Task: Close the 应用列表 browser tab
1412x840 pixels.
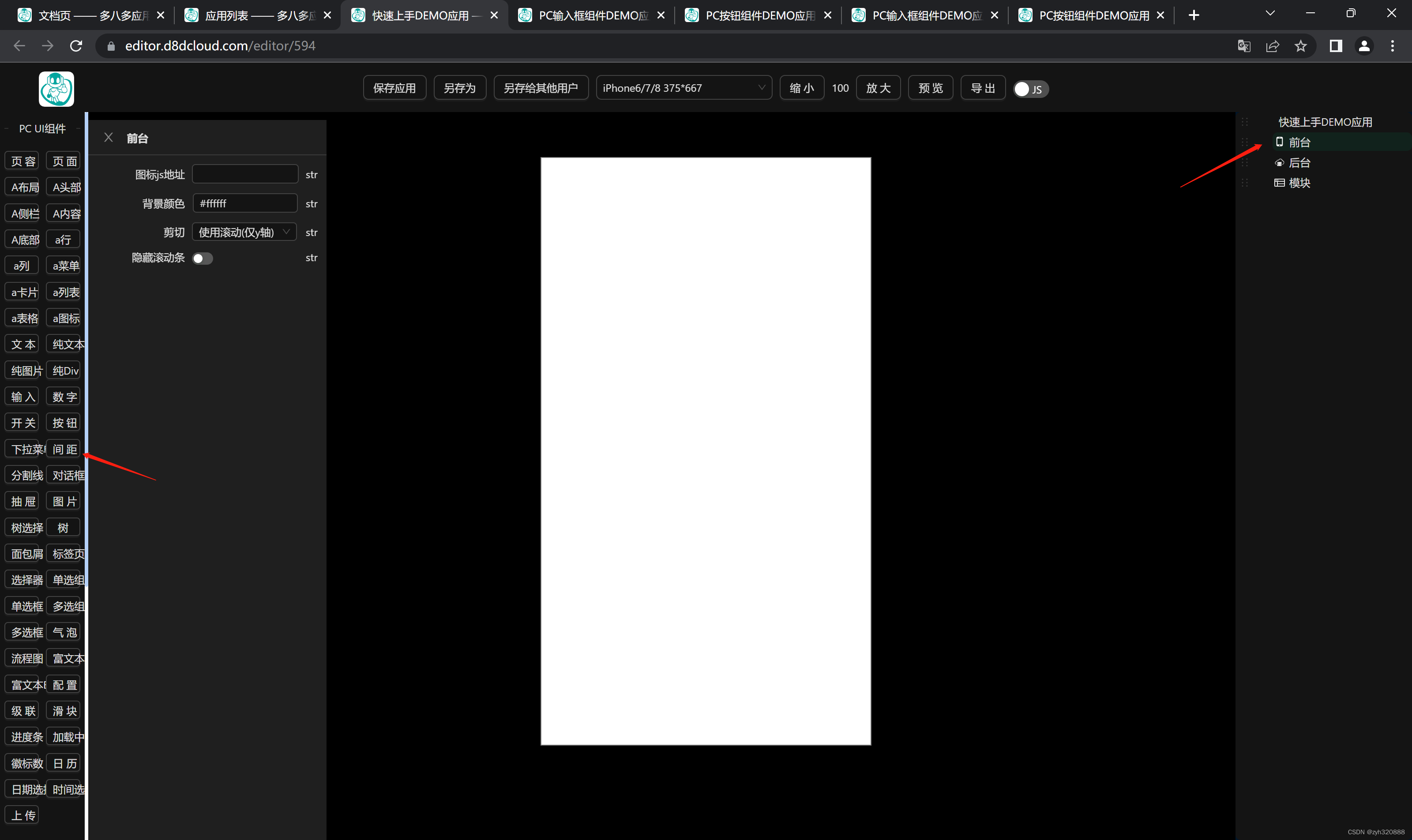Action: [327, 15]
